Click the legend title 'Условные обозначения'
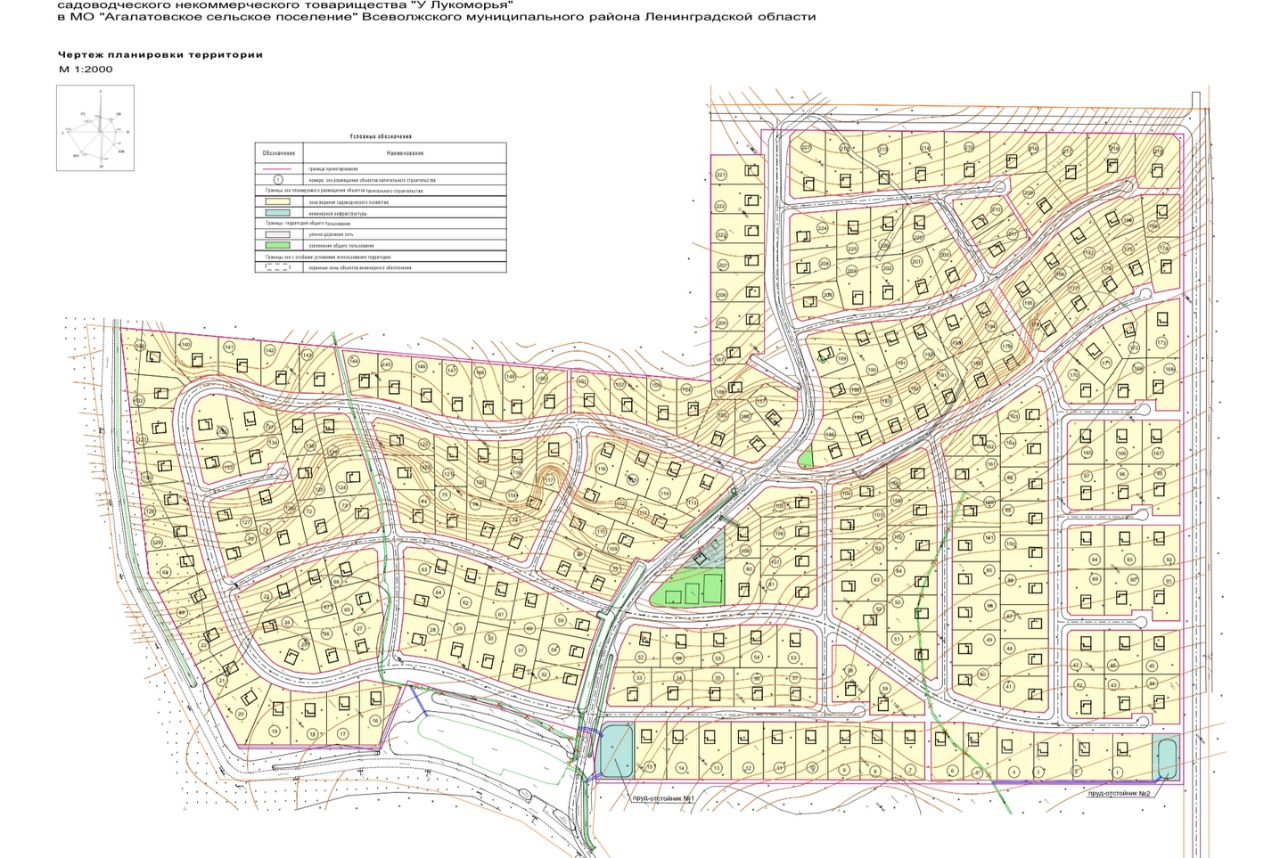The width and height of the screenshot is (1280, 858). point(380,136)
